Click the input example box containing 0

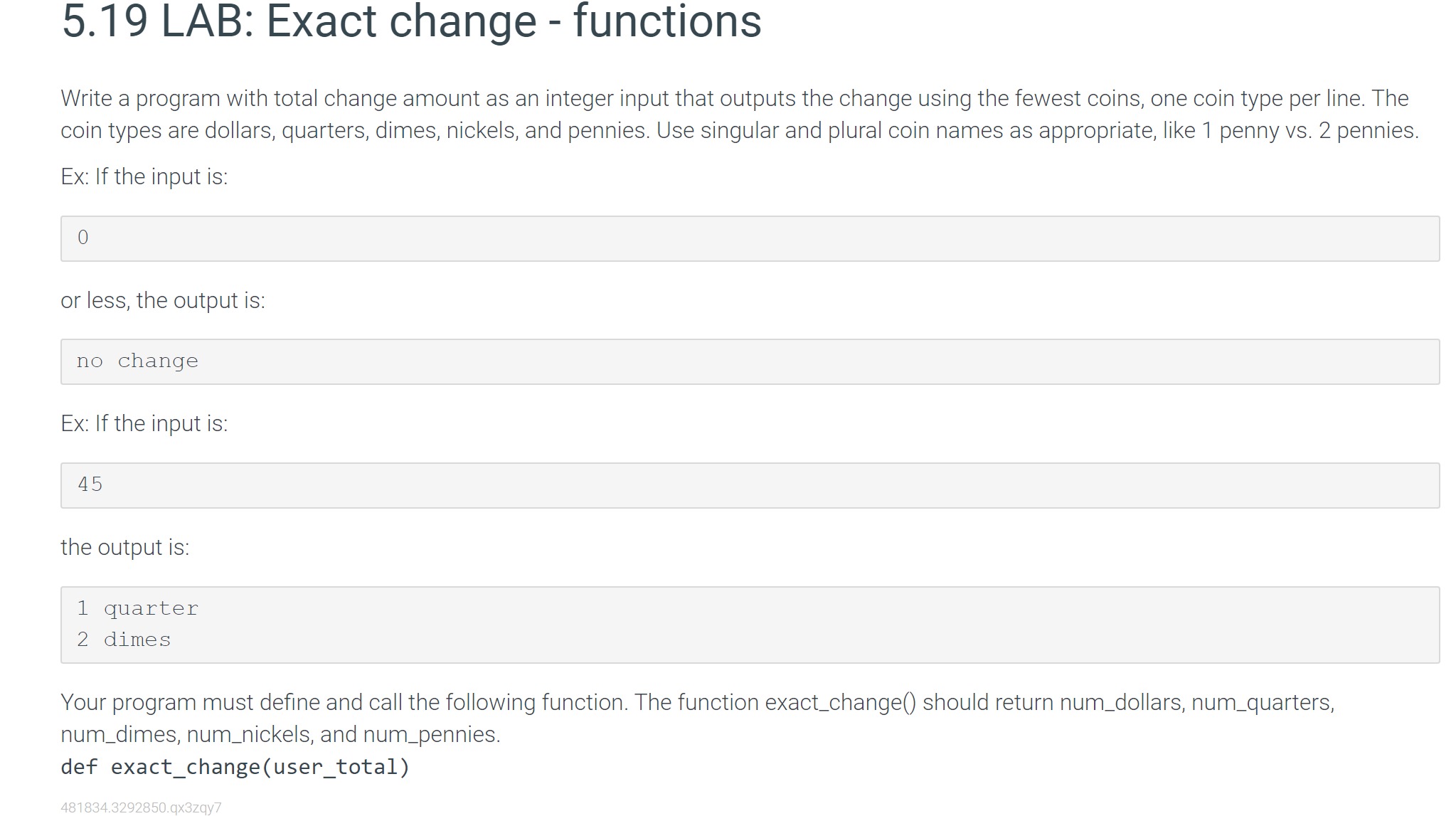[x=750, y=238]
